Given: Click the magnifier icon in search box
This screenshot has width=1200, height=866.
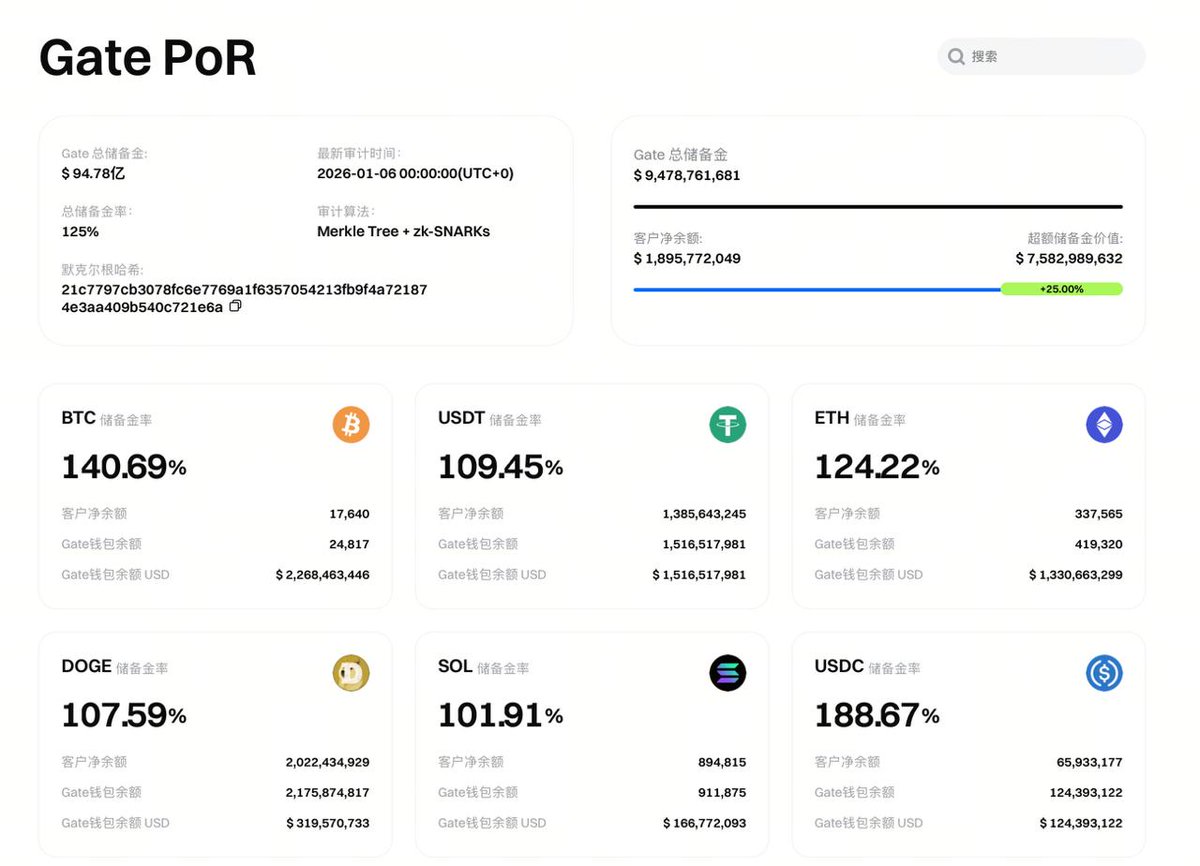Looking at the screenshot, I should (x=957, y=57).
